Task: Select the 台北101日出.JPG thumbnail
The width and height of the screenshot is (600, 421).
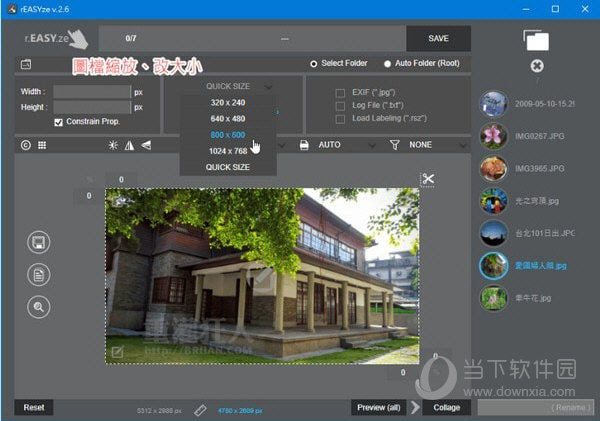Action: [494, 233]
